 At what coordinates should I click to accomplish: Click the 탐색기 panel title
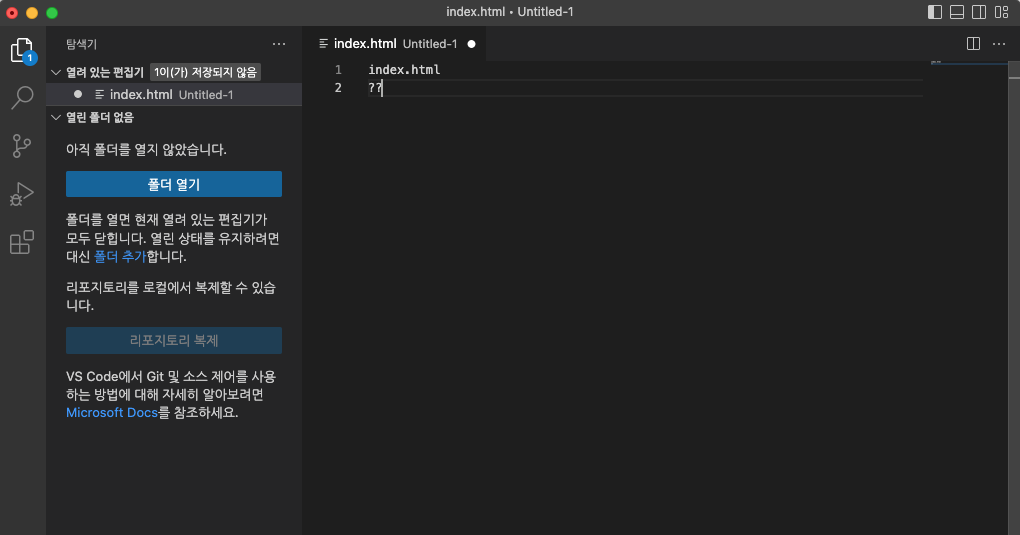81,44
